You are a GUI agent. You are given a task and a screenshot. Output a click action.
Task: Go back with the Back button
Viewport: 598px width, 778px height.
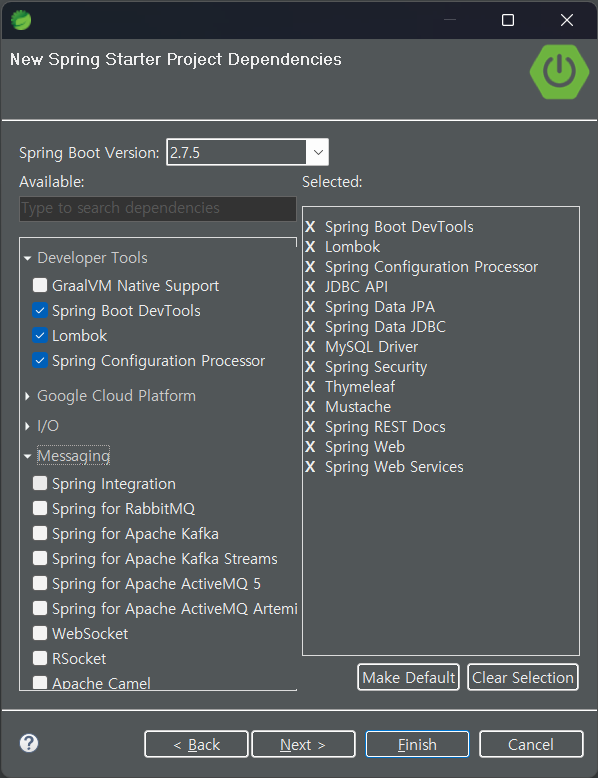pyautogui.click(x=196, y=744)
